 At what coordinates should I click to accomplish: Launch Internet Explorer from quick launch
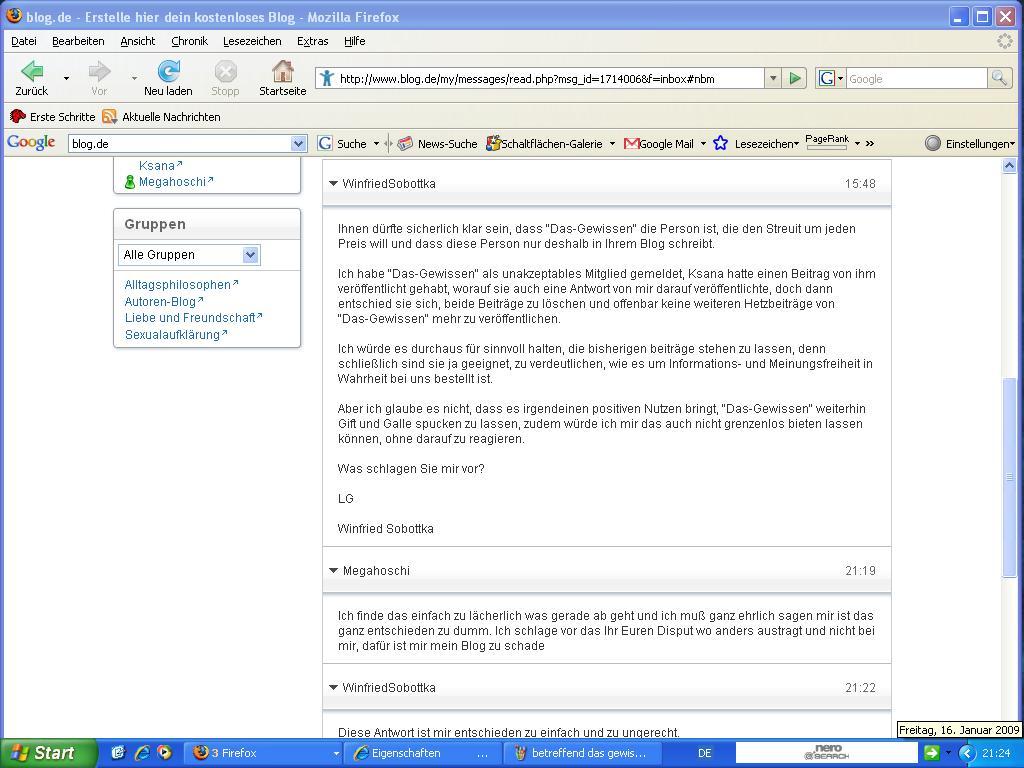tap(142, 753)
